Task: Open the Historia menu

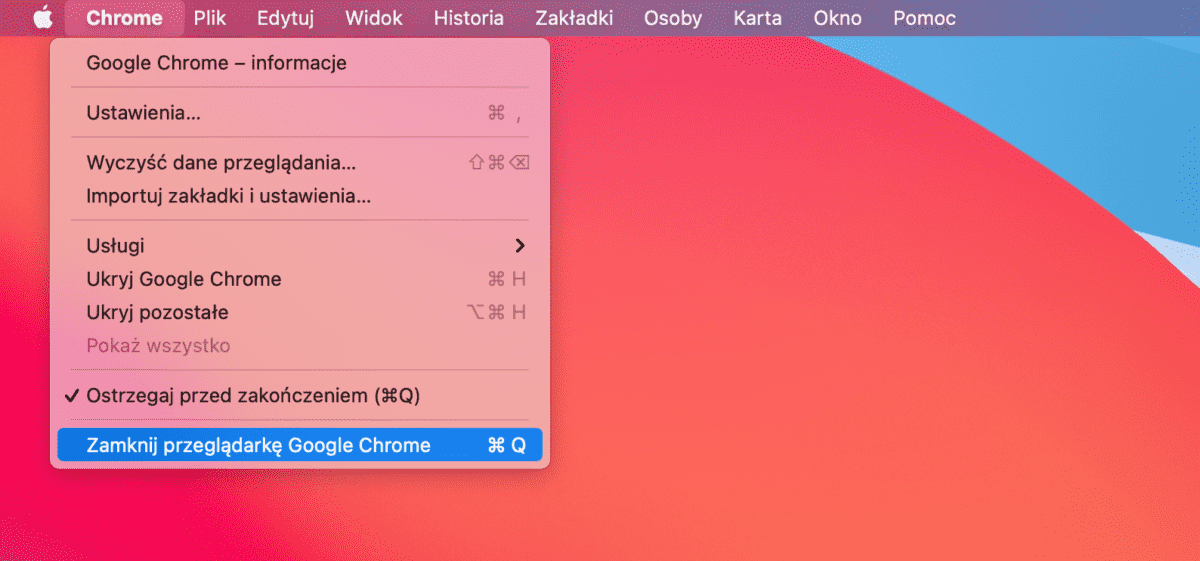Action: pyautogui.click(x=469, y=18)
